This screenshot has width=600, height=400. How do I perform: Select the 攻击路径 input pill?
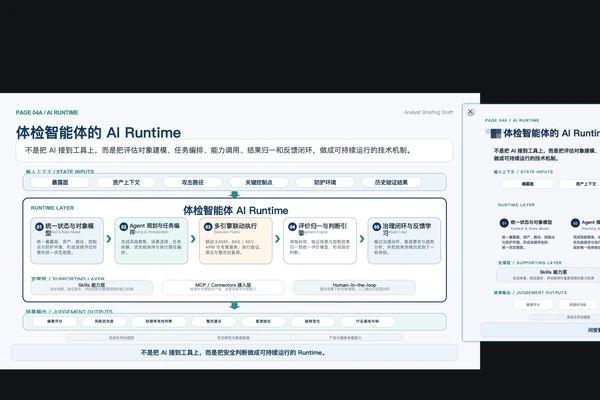click(192, 182)
